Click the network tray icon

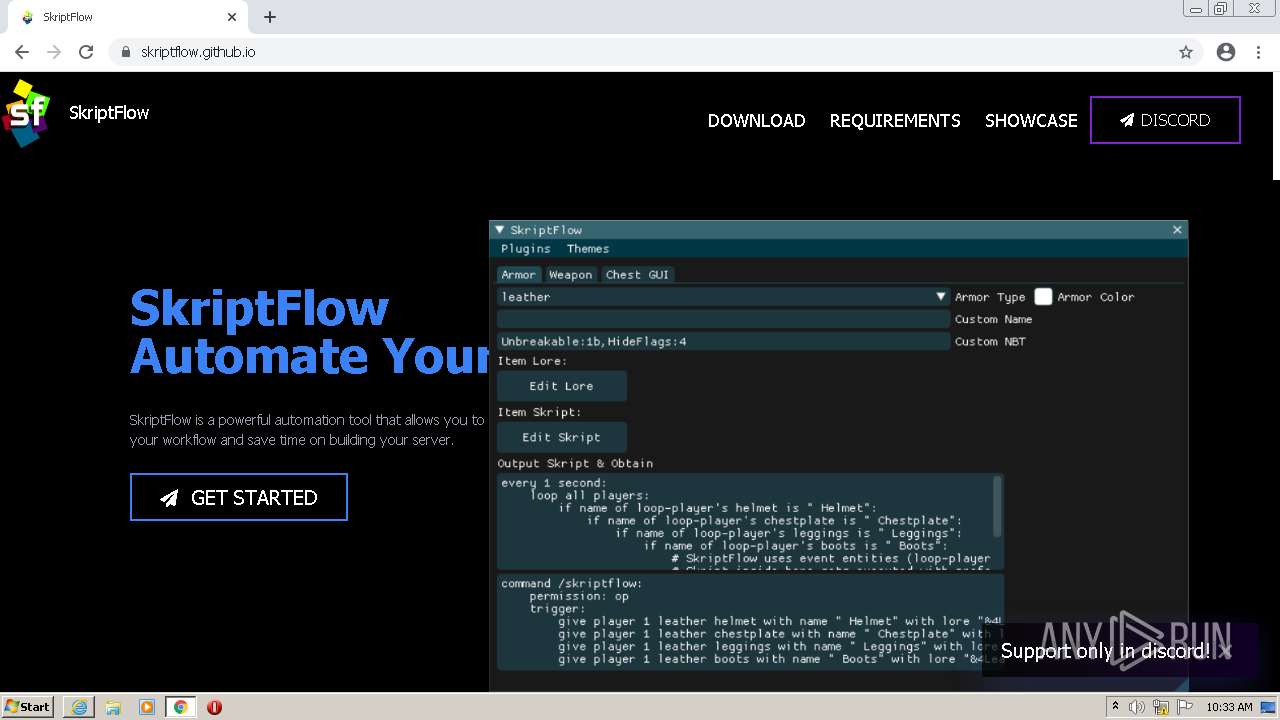(1160, 707)
